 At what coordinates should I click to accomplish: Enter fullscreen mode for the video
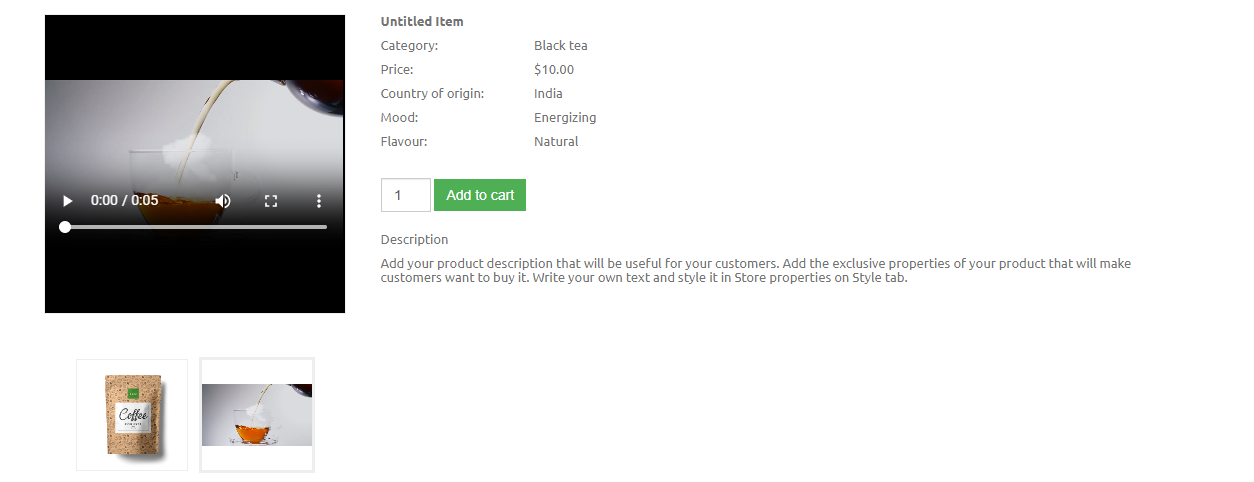pyautogui.click(x=271, y=201)
